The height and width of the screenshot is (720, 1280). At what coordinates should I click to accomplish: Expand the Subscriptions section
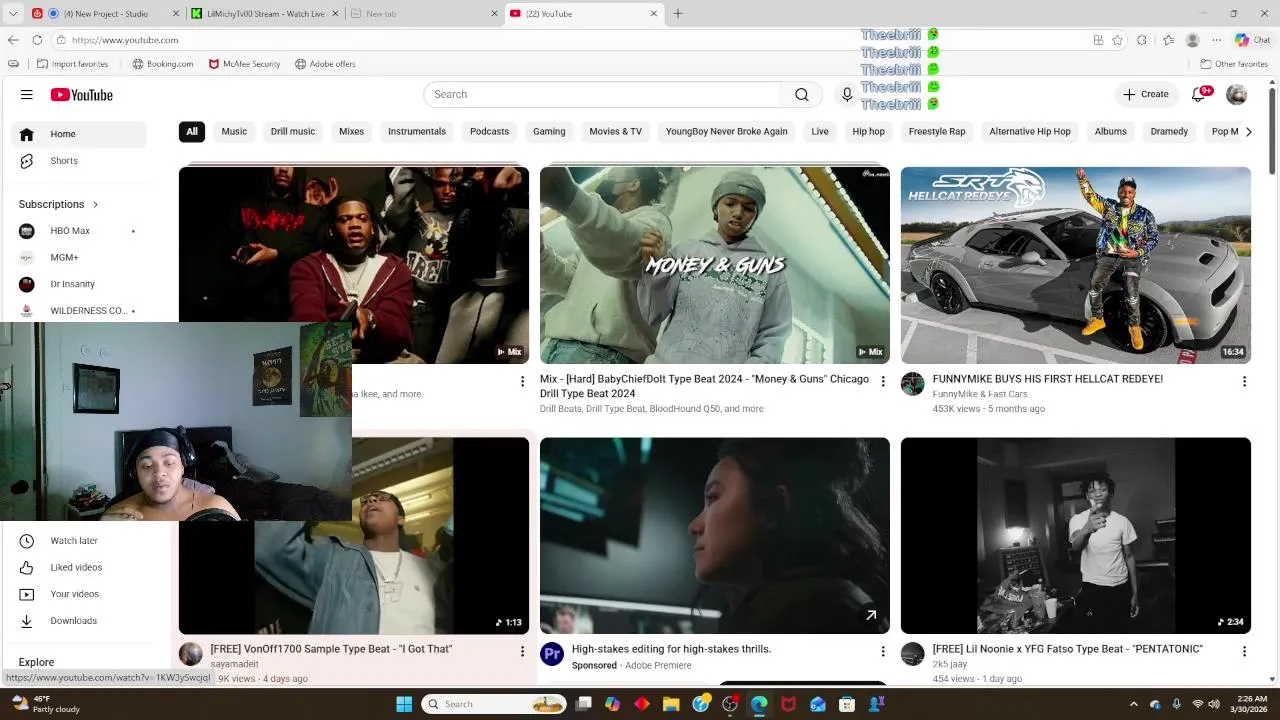pyautogui.click(x=58, y=204)
